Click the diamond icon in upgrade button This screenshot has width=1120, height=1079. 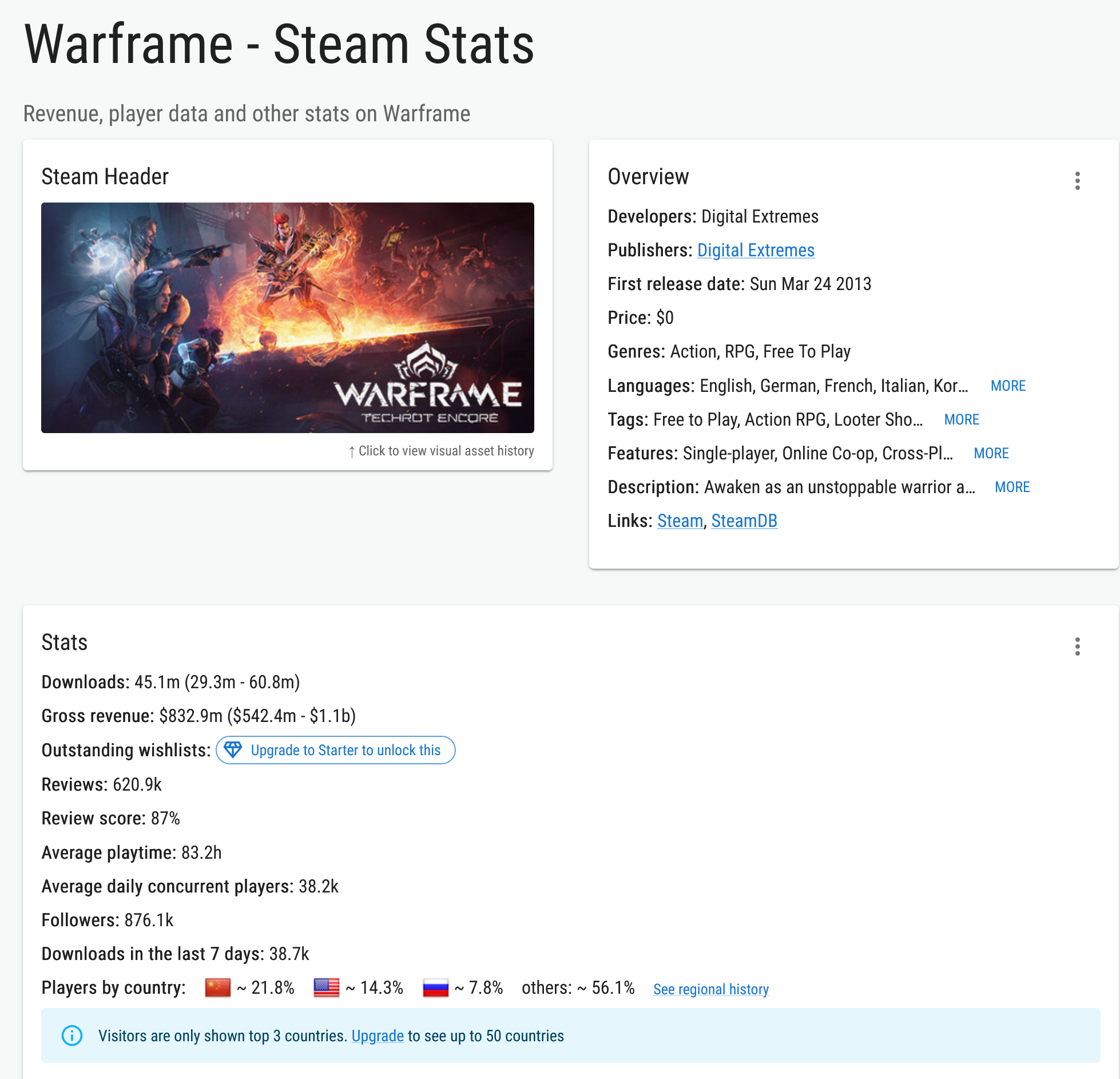click(233, 749)
